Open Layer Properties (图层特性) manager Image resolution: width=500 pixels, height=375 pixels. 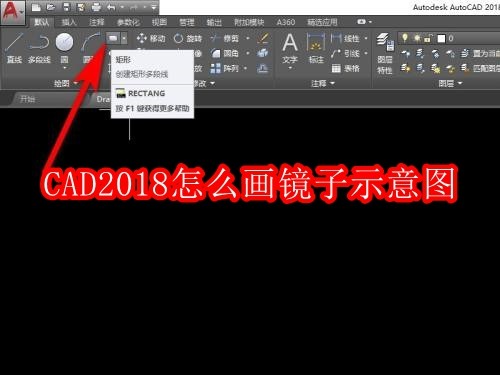click(x=385, y=53)
